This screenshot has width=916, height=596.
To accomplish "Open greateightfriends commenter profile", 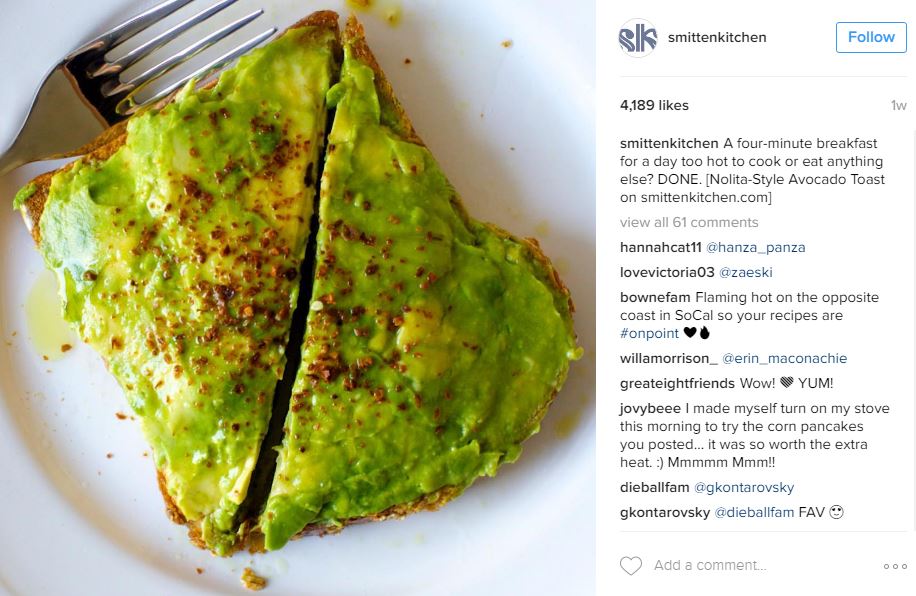I will [677, 383].
